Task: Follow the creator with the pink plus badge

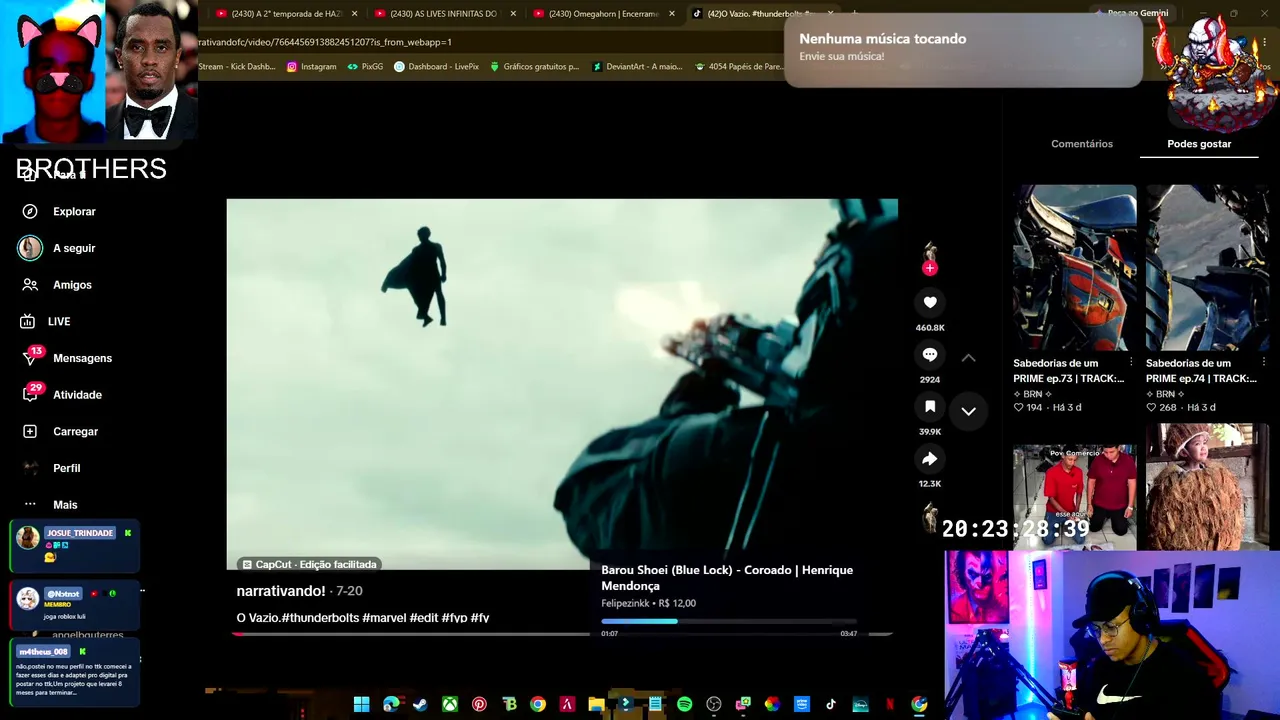Action: pos(930,268)
